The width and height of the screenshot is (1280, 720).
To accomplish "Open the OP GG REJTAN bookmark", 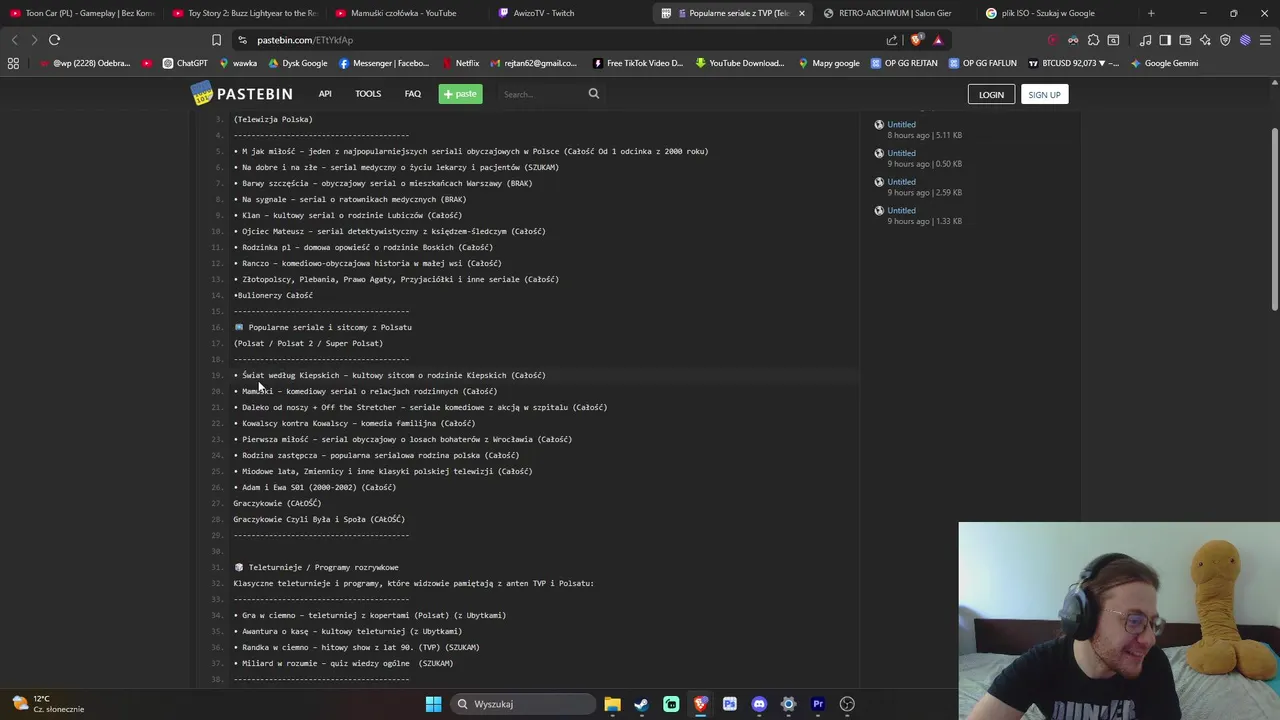I will click(904, 63).
